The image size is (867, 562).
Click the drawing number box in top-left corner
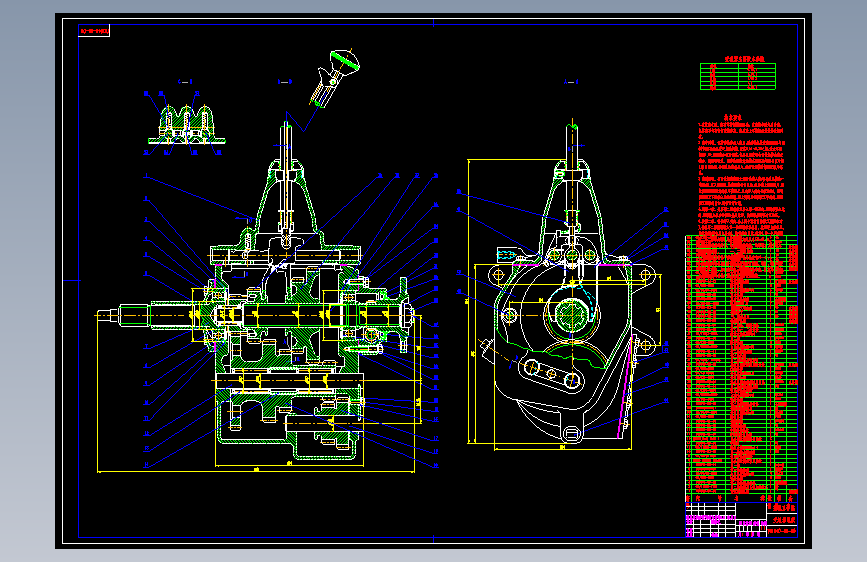94,30
